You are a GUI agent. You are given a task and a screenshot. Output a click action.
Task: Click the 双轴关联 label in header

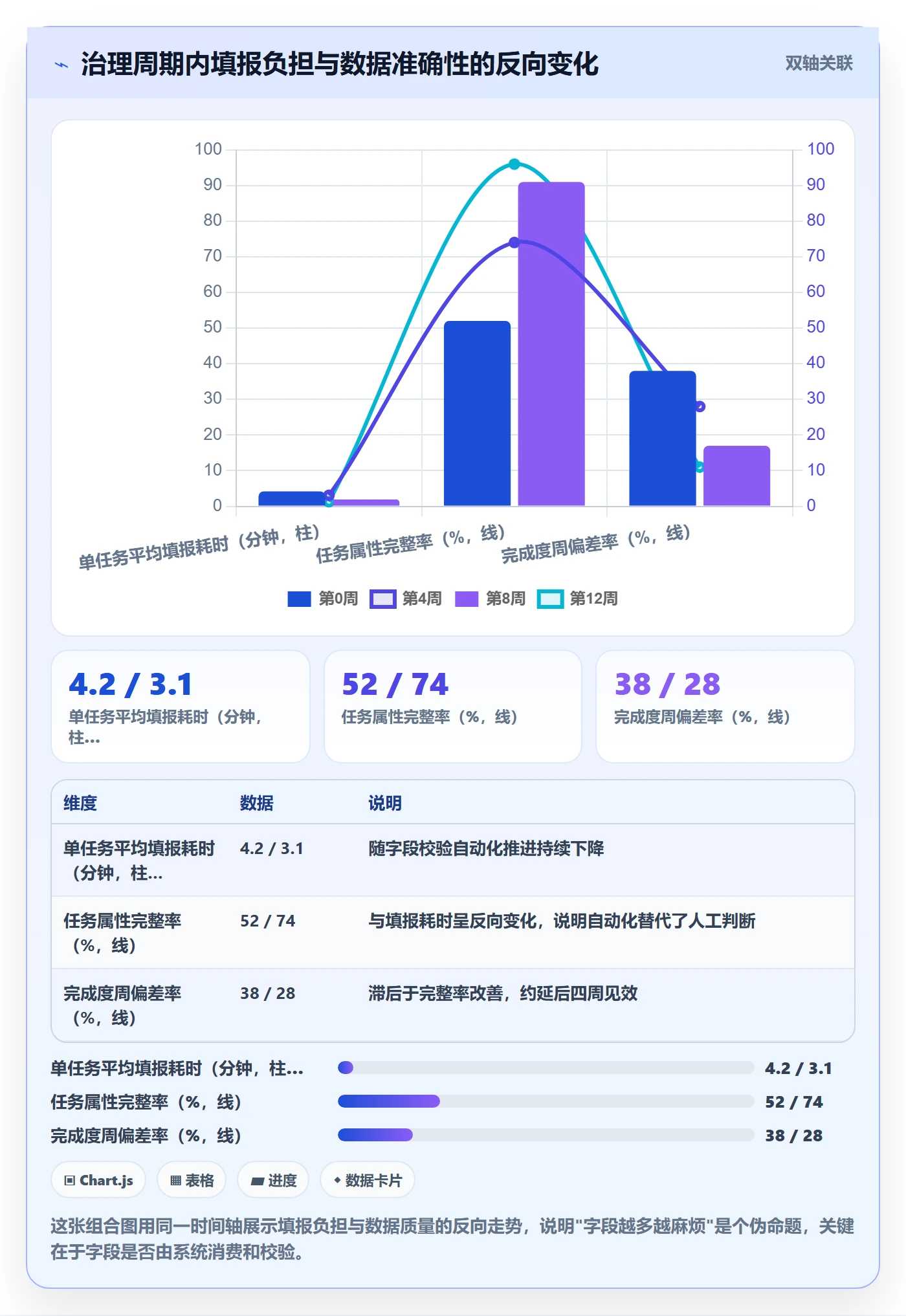pyautogui.click(x=819, y=63)
